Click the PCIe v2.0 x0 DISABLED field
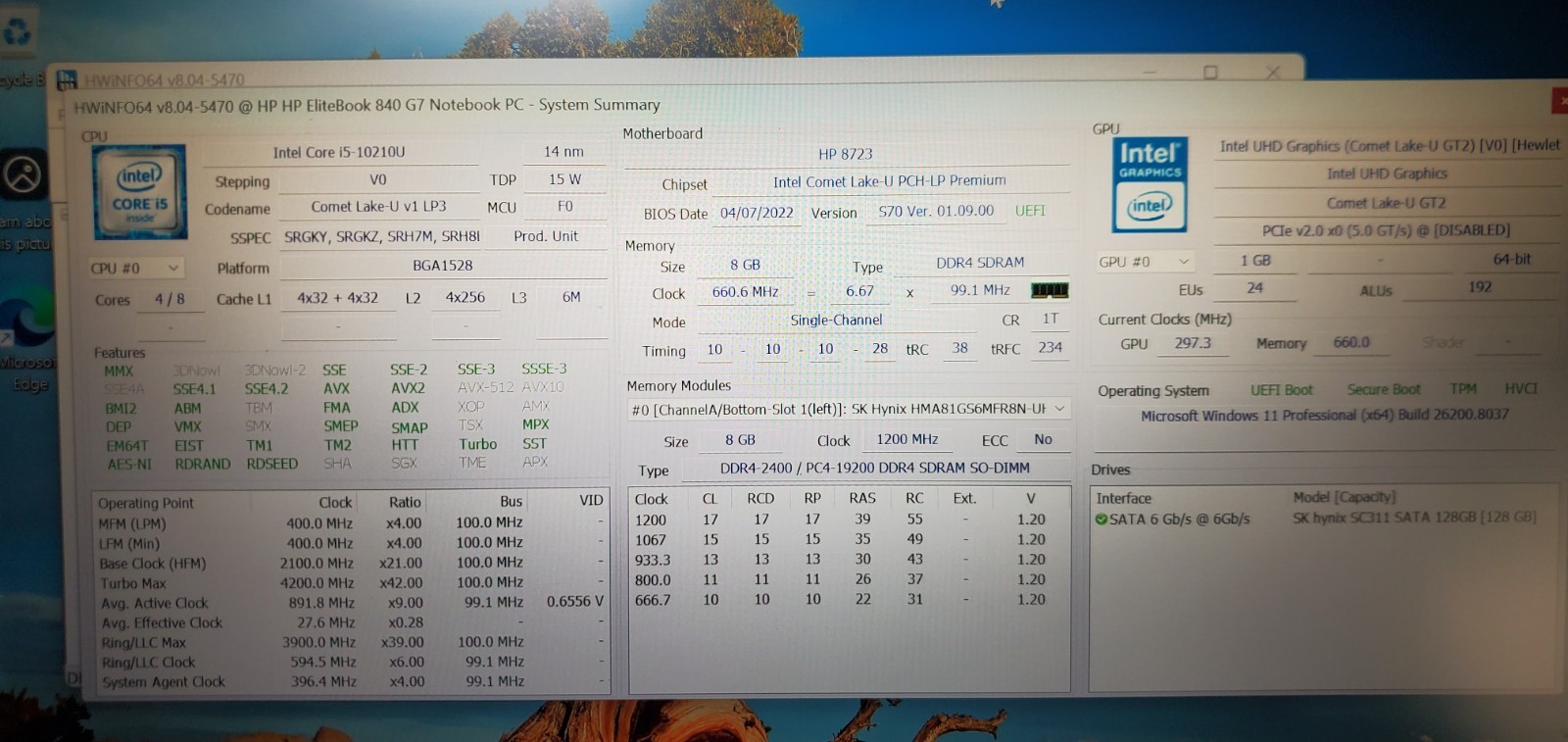The height and width of the screenshot is (742, 1568). [x=1386, y=230]
